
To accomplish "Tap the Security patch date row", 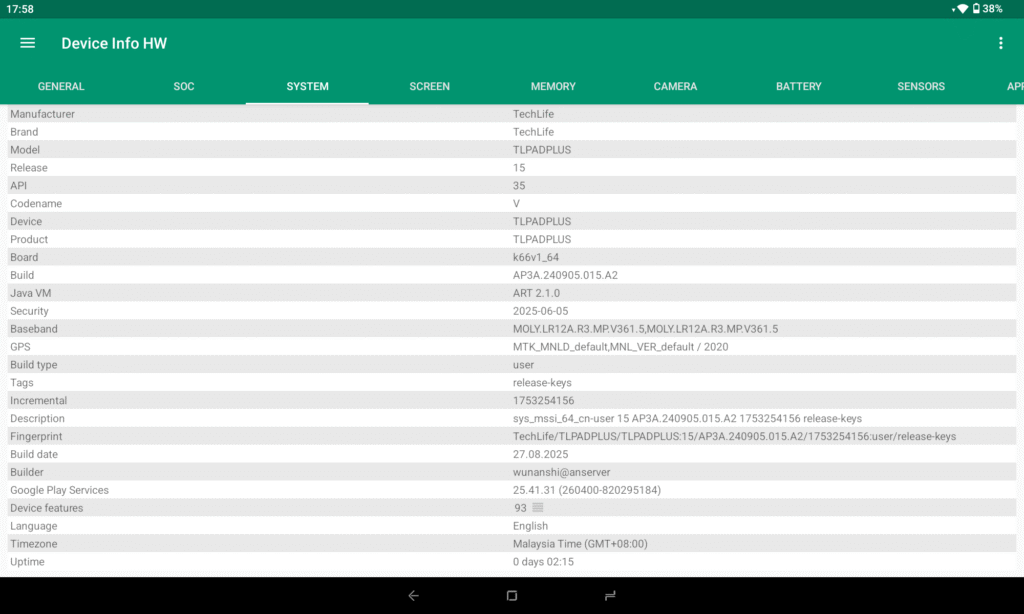I will point(540,311).
